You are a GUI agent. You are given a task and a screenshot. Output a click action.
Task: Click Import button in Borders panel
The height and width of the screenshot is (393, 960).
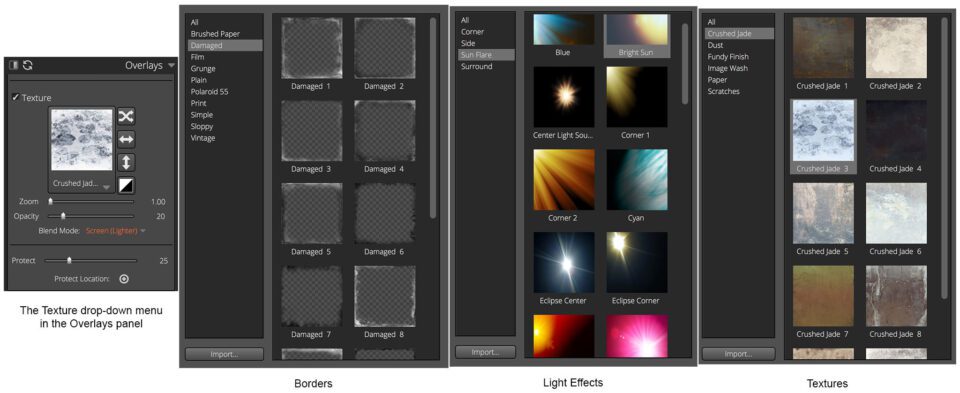pos(224,354)
